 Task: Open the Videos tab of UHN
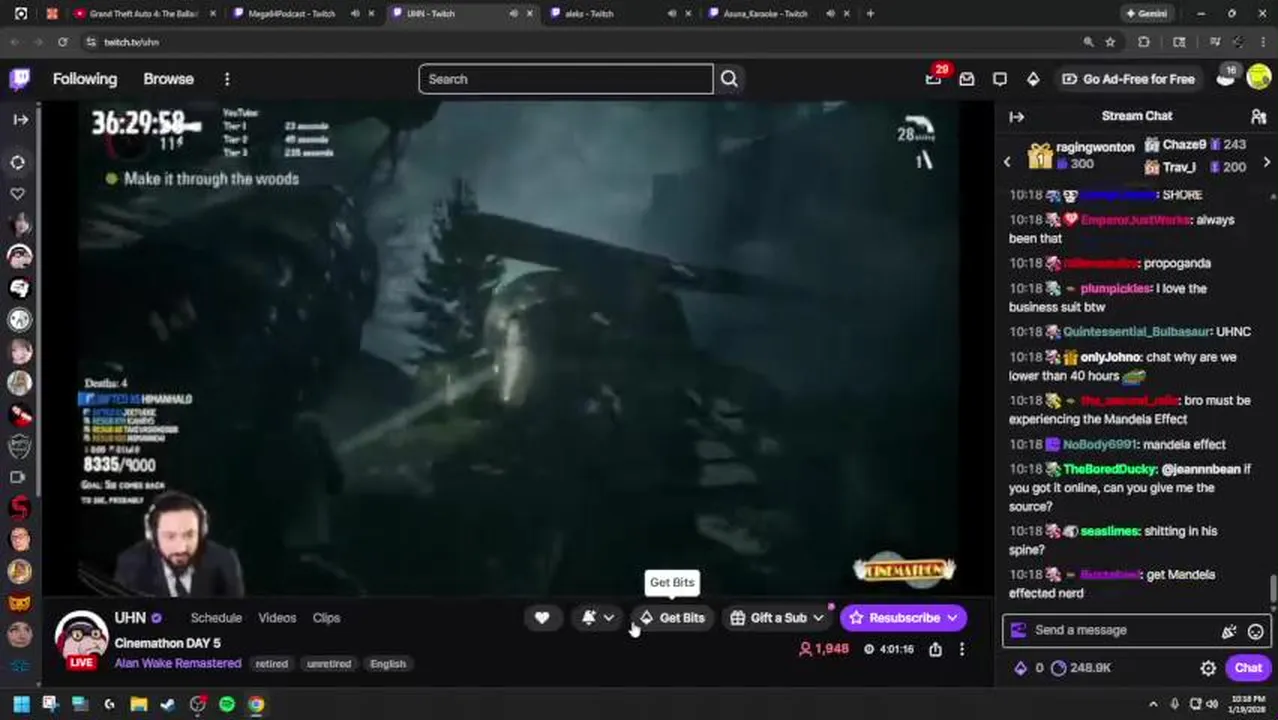tap(277, 618)
